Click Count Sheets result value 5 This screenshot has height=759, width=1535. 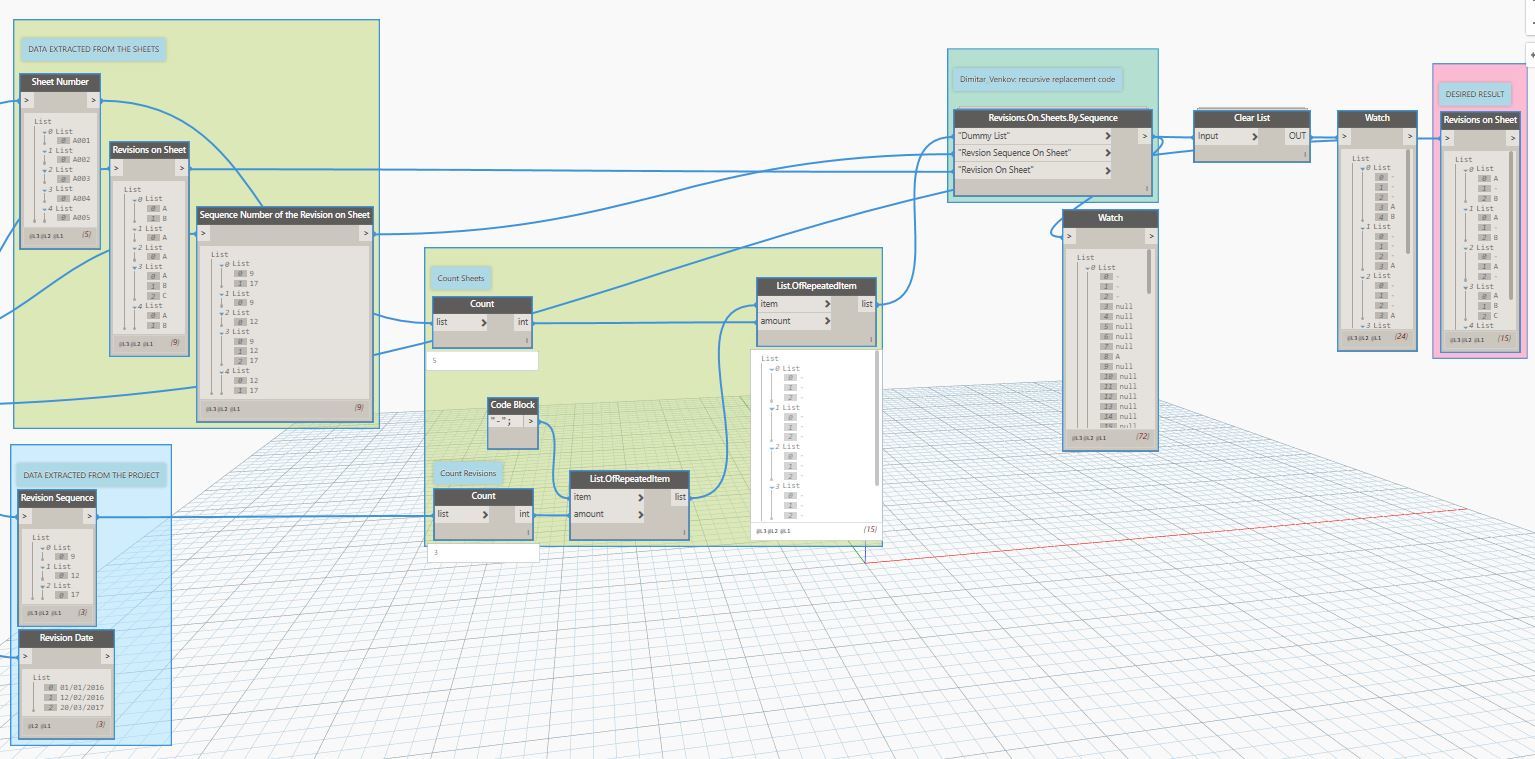(x=436, y=360)
